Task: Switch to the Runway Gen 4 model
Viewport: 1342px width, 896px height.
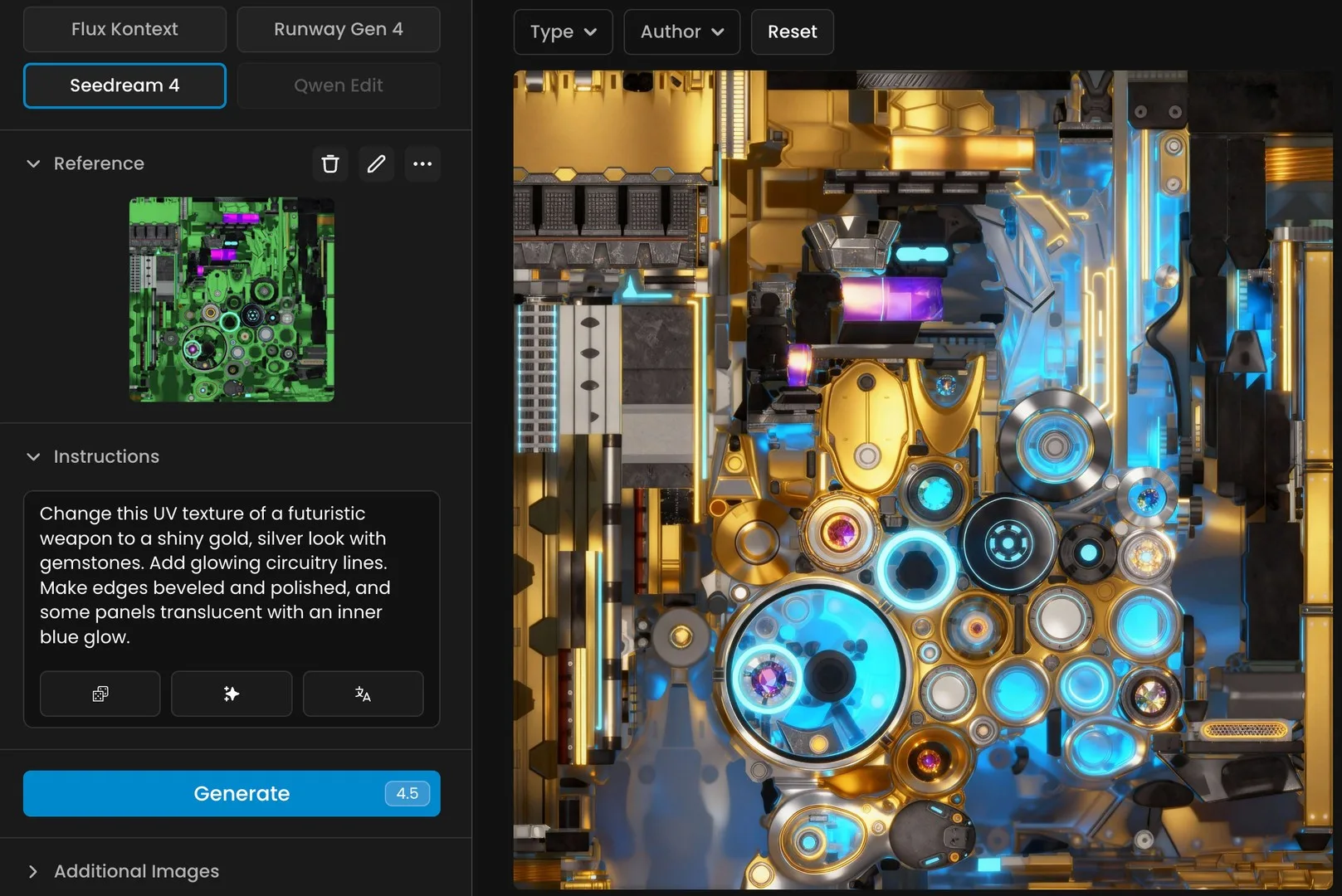Action: click(338, 29)
